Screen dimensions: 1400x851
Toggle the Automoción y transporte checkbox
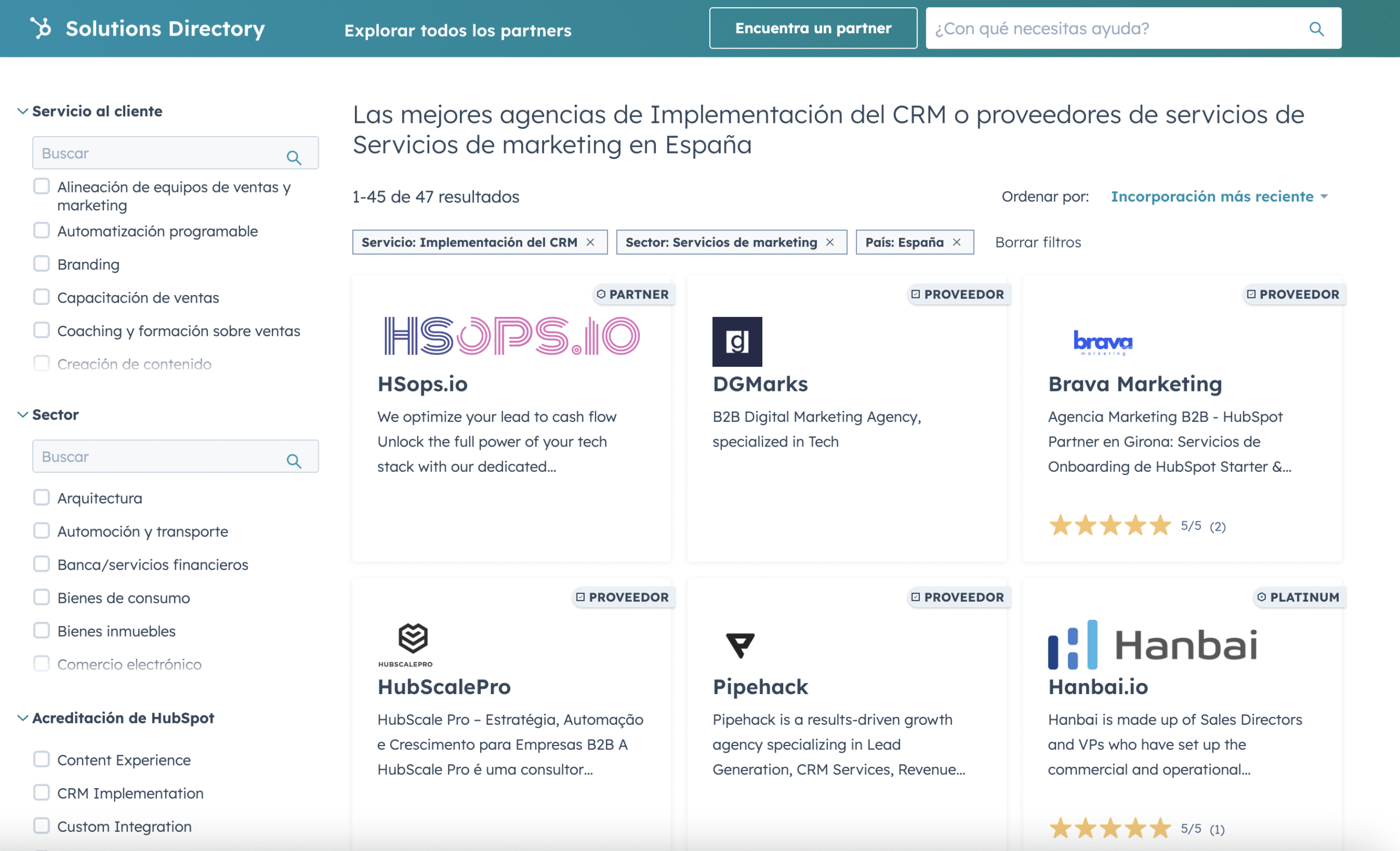pyautogui.click(x=42, y=530)
